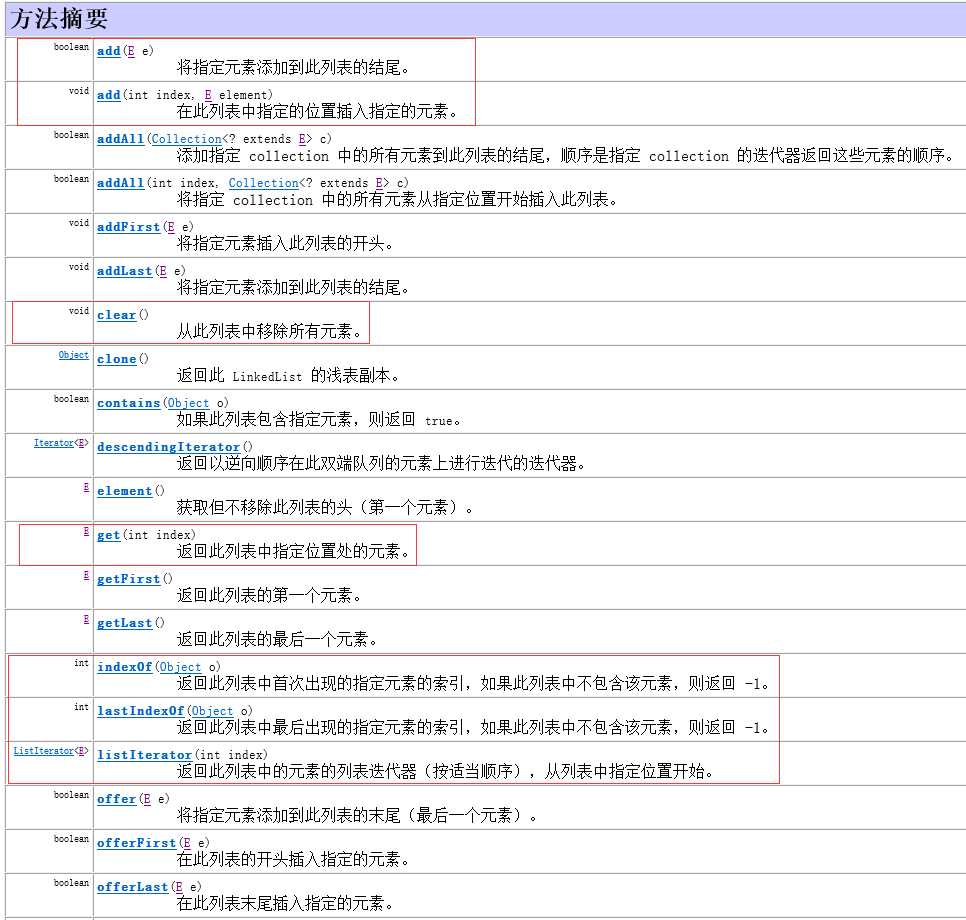This screenshot has height=920, width=966.
Task: Follow the lastIndexOf method link
Action: click(140, 712)
